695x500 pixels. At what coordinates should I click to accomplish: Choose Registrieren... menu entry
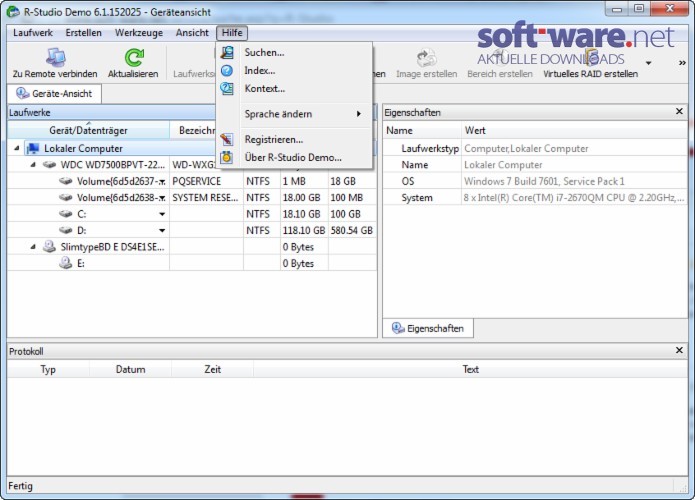294,139
